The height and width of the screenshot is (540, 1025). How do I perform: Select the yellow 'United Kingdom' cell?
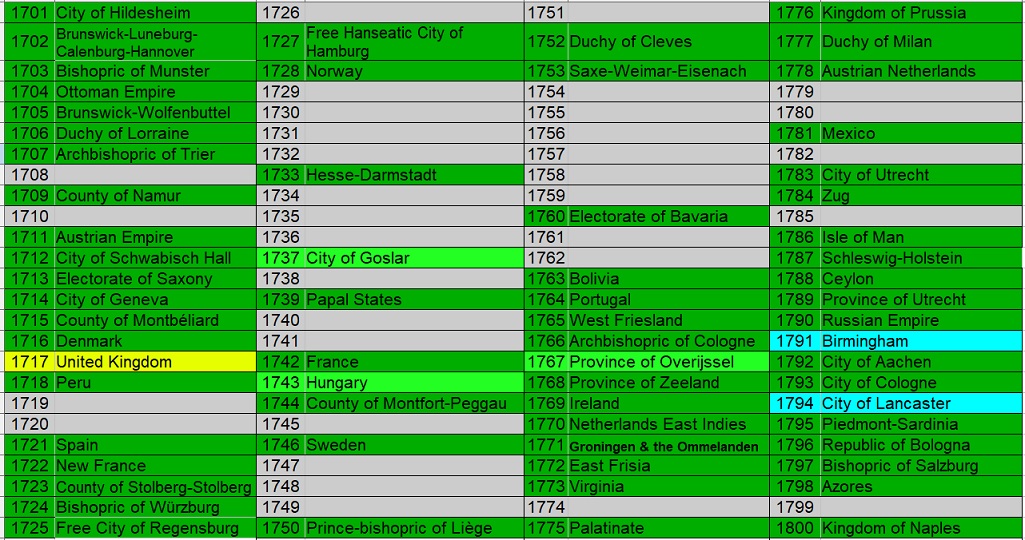155,362
